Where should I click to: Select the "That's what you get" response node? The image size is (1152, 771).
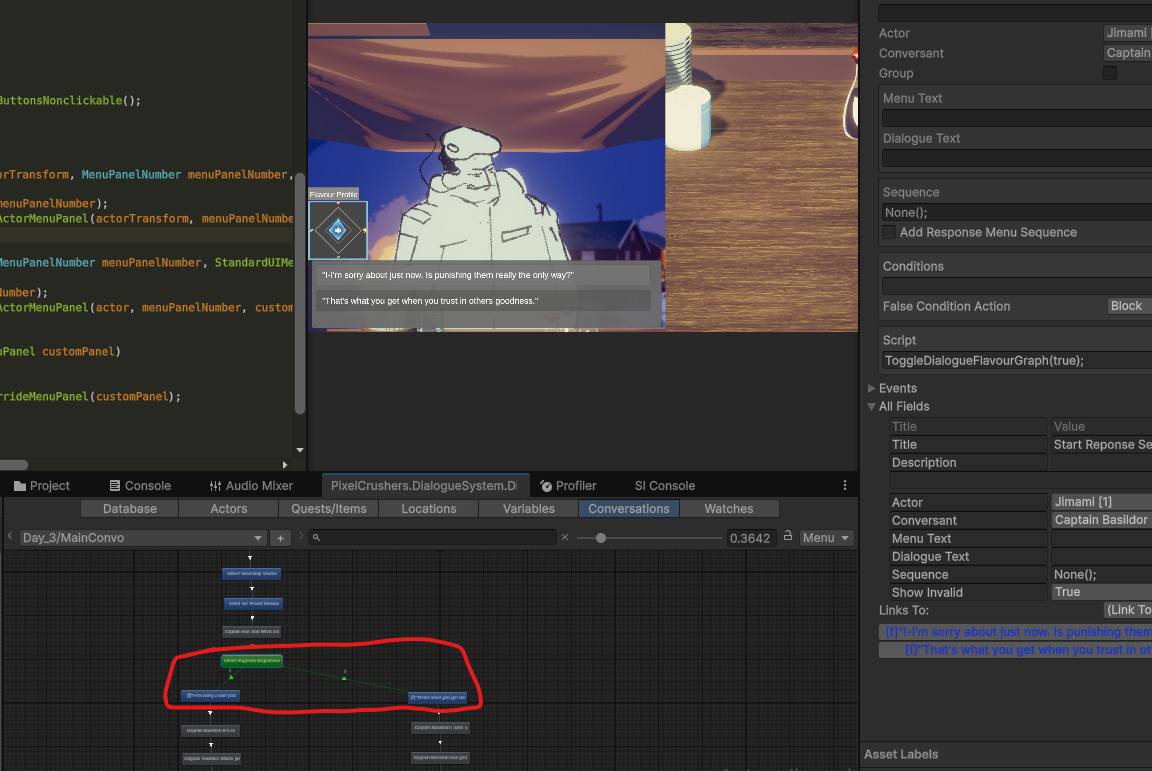(437, 698)
